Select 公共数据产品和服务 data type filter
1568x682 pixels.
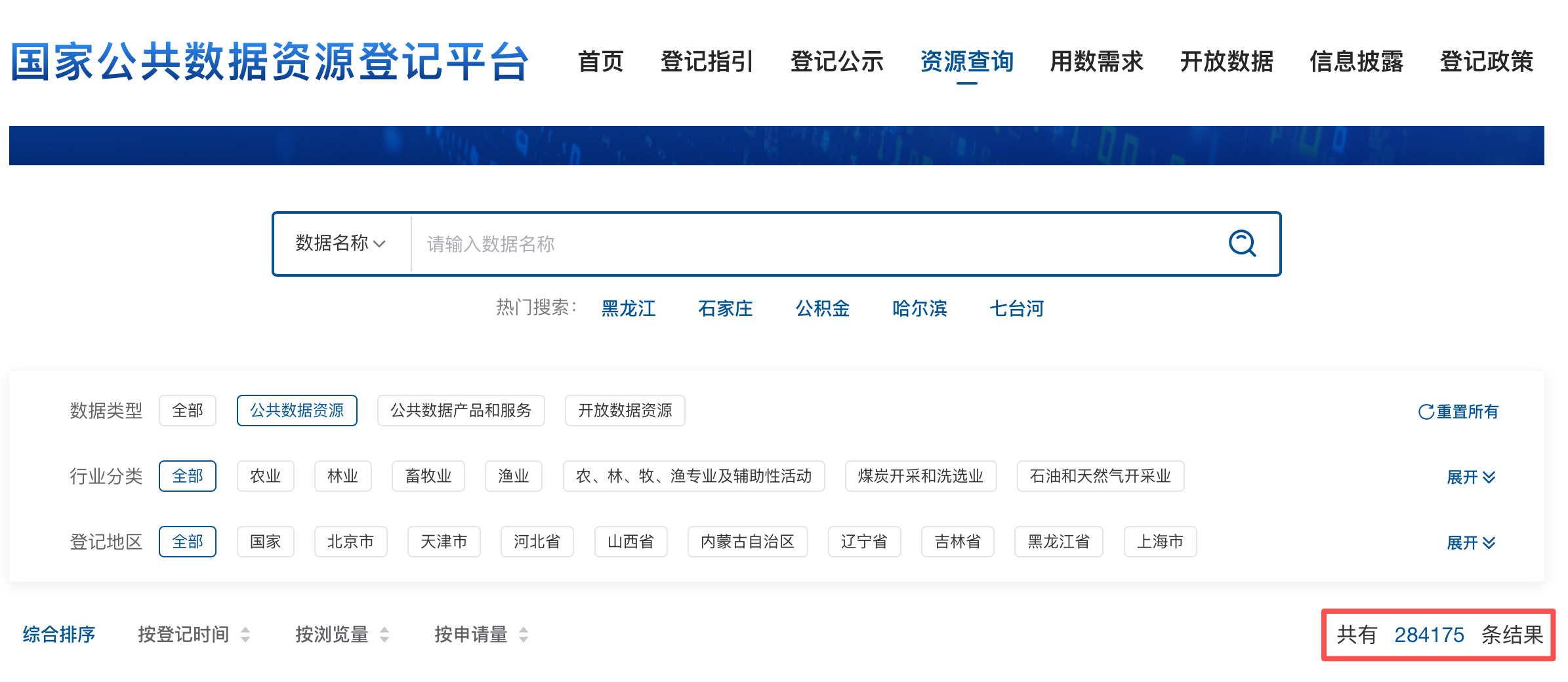coord(461,411)
